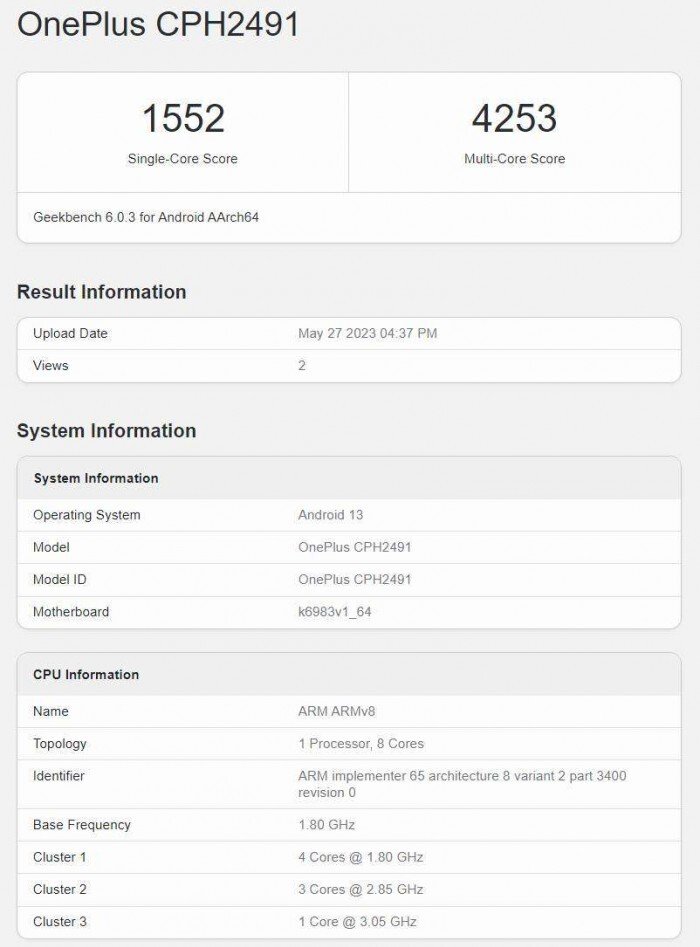This screenshot has width=700, height=947.
Task: Select the Geekbench 6.0.3 for Android text
Action: point(146,217)
